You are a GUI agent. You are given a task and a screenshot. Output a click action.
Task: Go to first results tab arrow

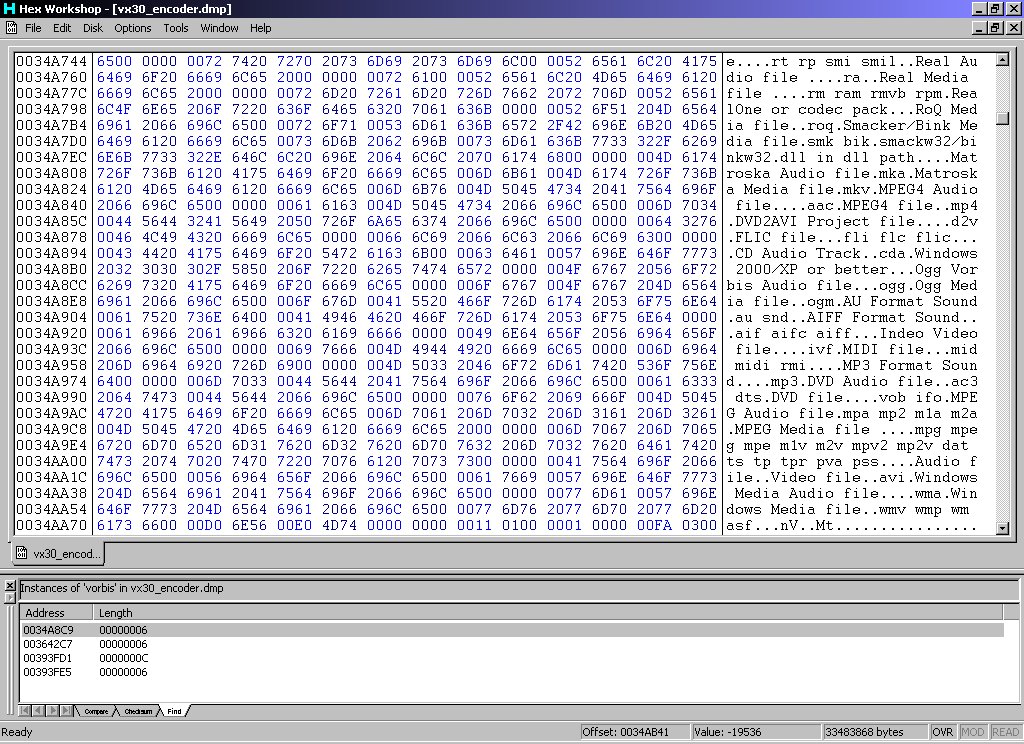[25, 711]
